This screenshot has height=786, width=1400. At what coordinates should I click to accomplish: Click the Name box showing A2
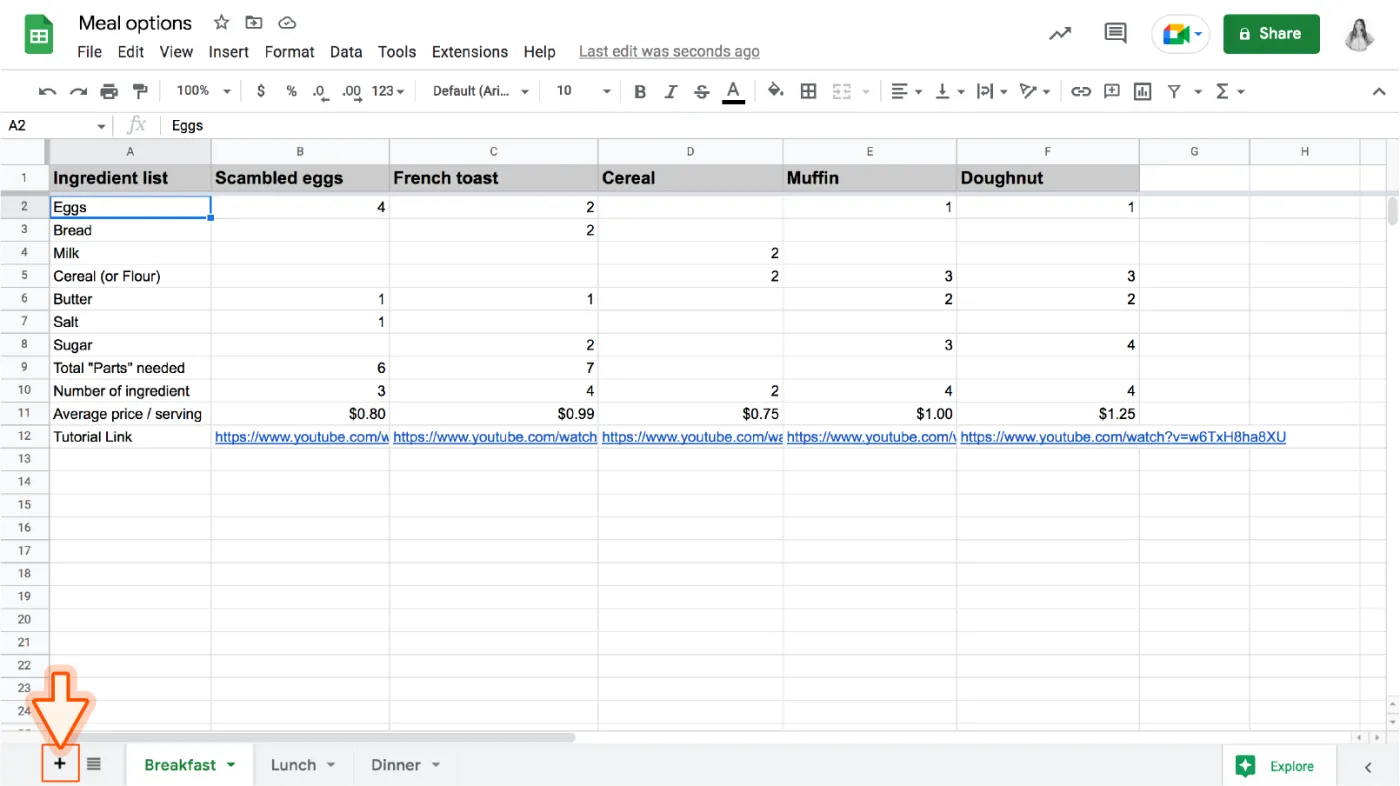(x=55, y=125)
